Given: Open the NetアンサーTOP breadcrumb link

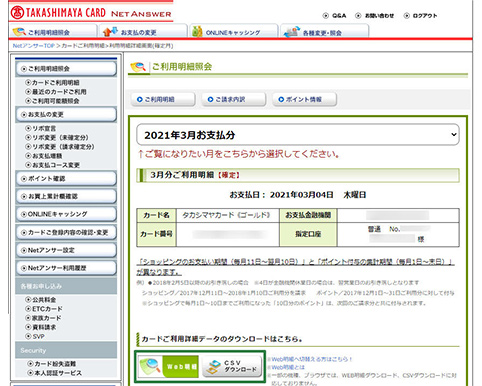Looking at the screenshot, I should pos(33,46).
